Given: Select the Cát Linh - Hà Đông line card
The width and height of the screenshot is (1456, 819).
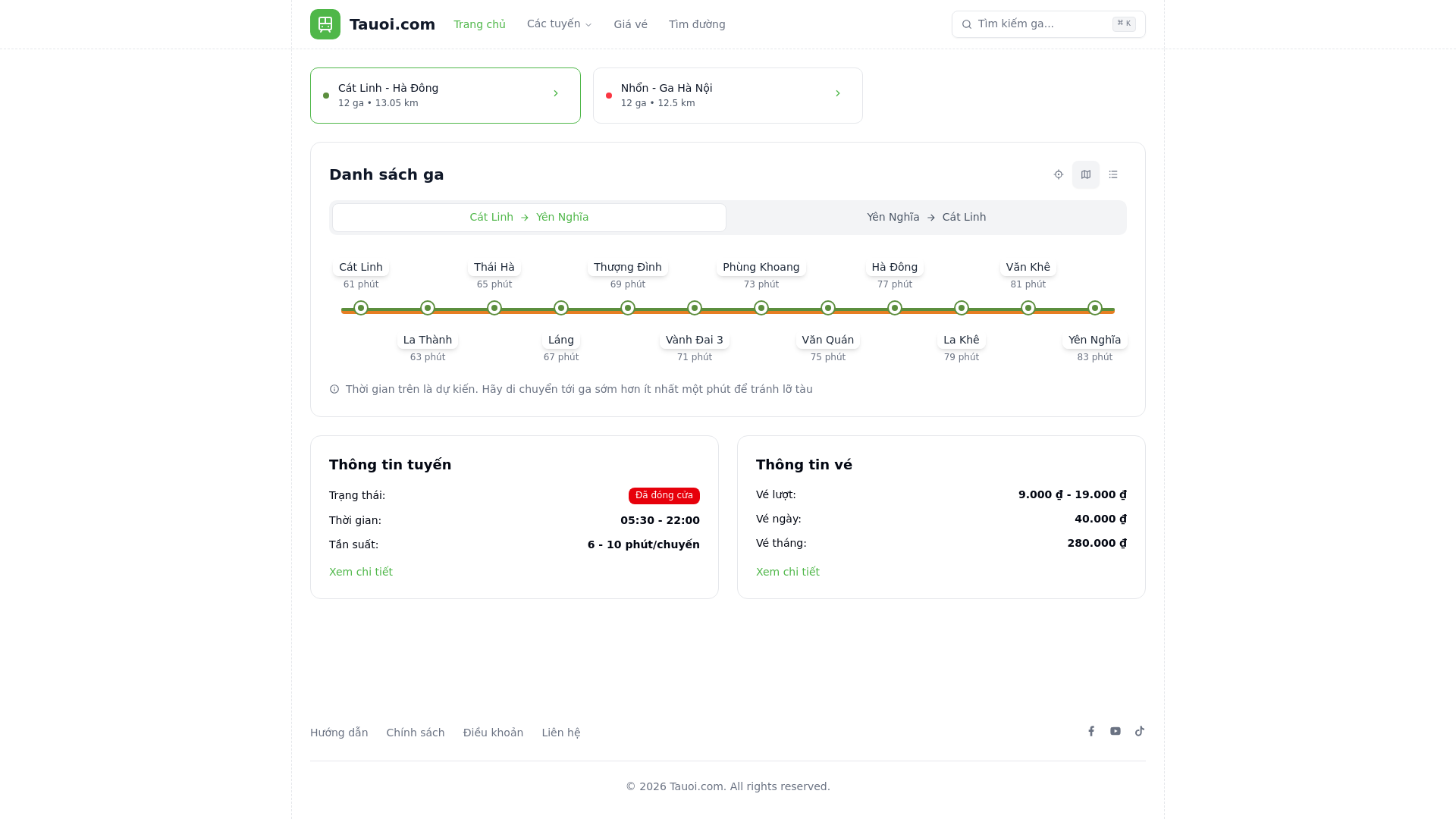Looking at the screenshot, I should click(445, 96).
